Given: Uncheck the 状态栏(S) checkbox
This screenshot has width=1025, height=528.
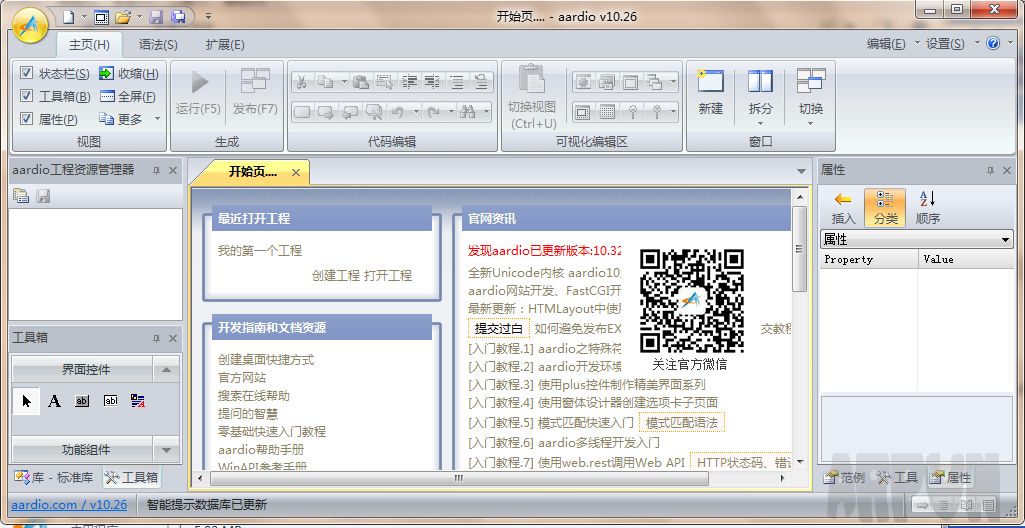Looking at the screenshot, I should click(x=26, y=73).
